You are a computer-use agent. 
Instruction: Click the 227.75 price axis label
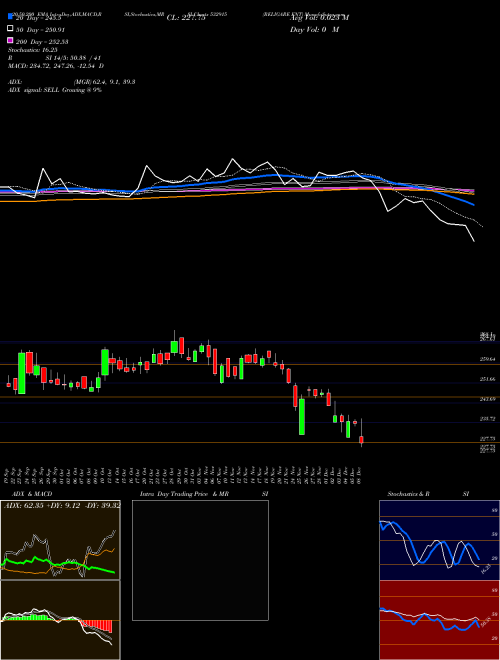click(487, 438)
